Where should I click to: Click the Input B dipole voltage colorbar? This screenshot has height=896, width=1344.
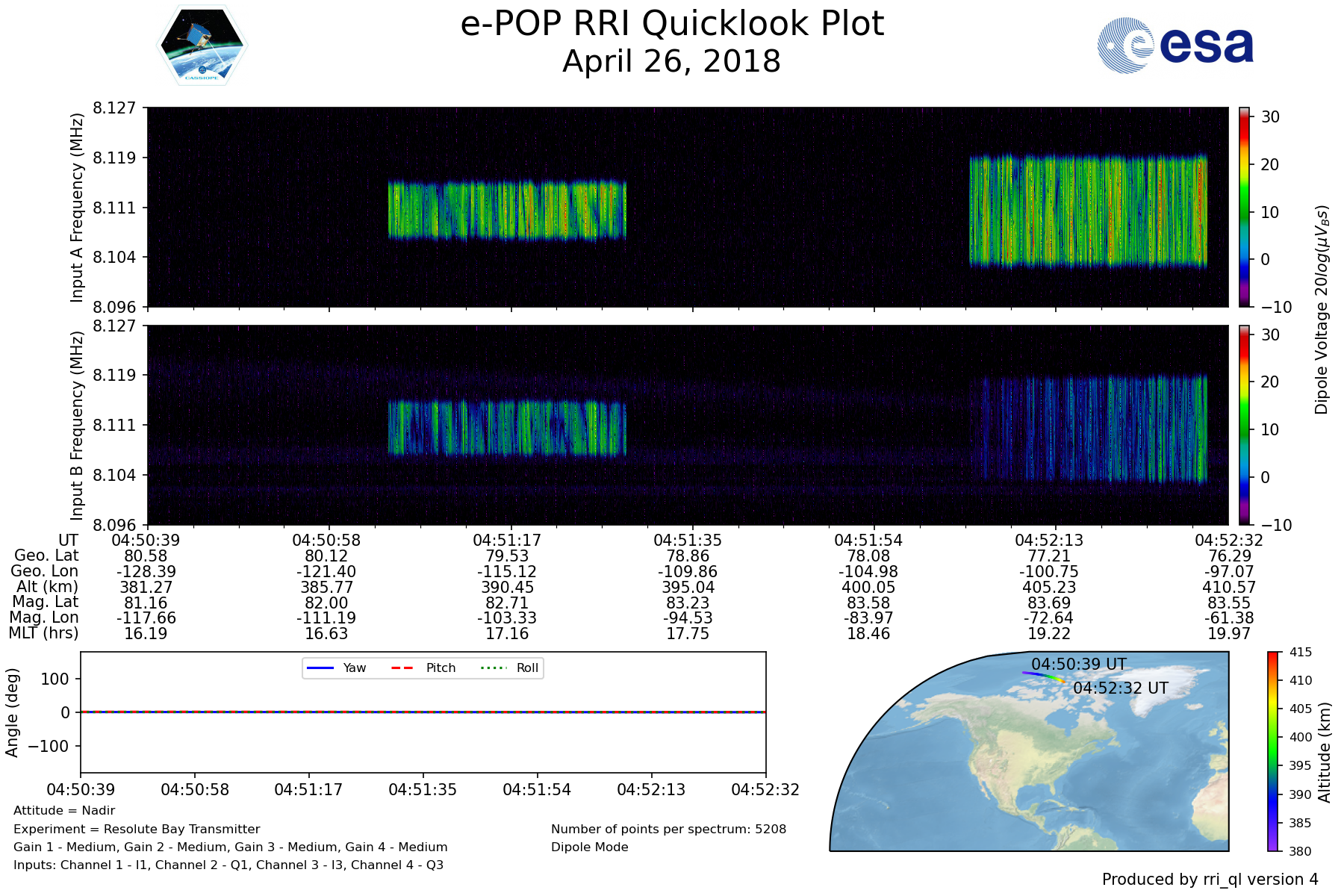tap(1244, 425)
